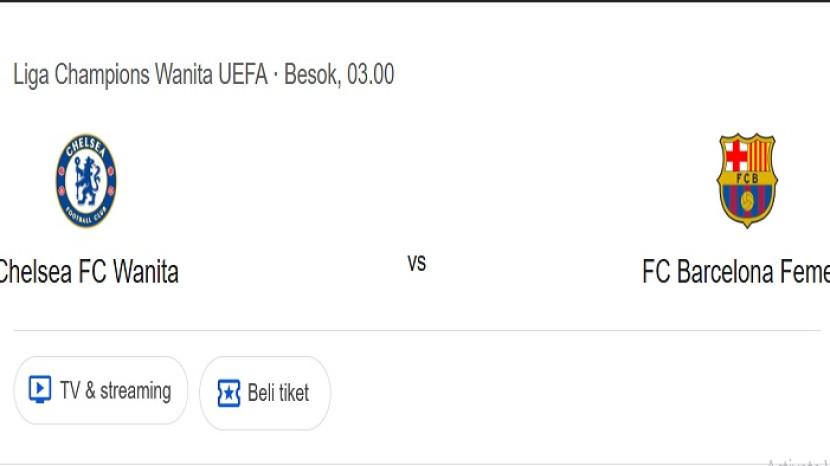Open the FC Barcelona Femení team name
The height and width of the screenshot is (466, 830).
736,271
